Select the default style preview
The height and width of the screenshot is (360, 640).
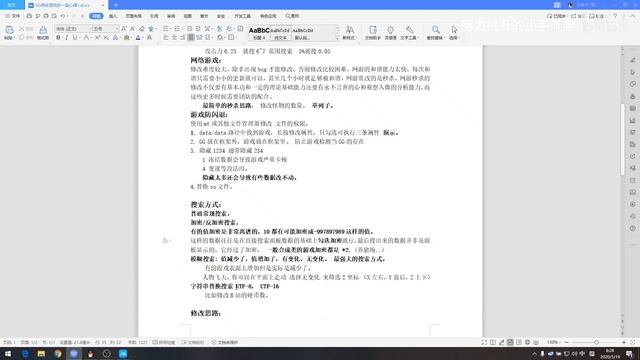tap(302, 33)
